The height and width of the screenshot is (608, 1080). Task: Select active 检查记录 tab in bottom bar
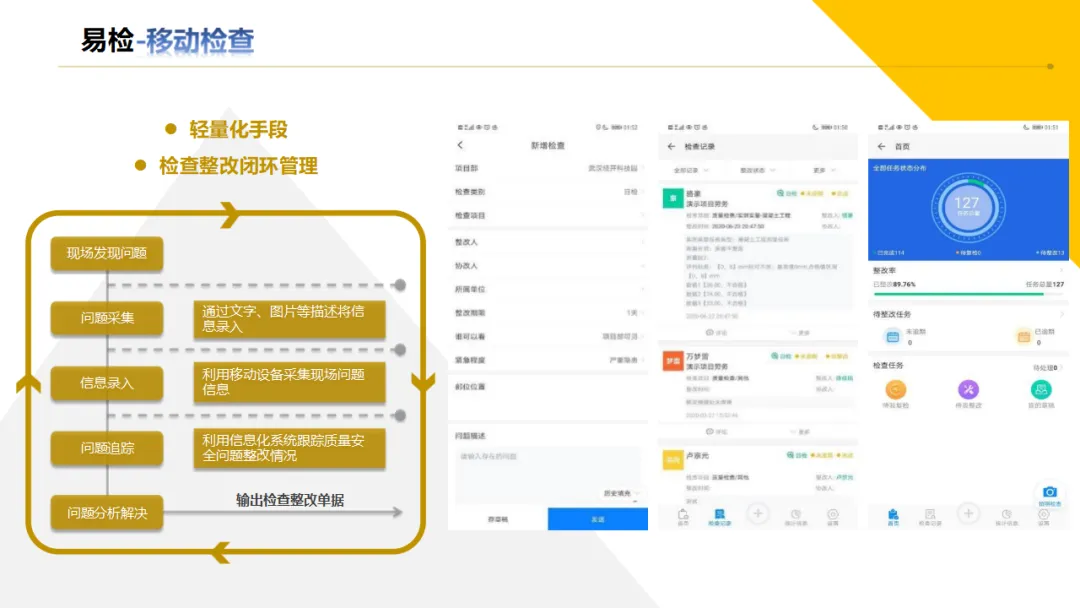point(720,518)
